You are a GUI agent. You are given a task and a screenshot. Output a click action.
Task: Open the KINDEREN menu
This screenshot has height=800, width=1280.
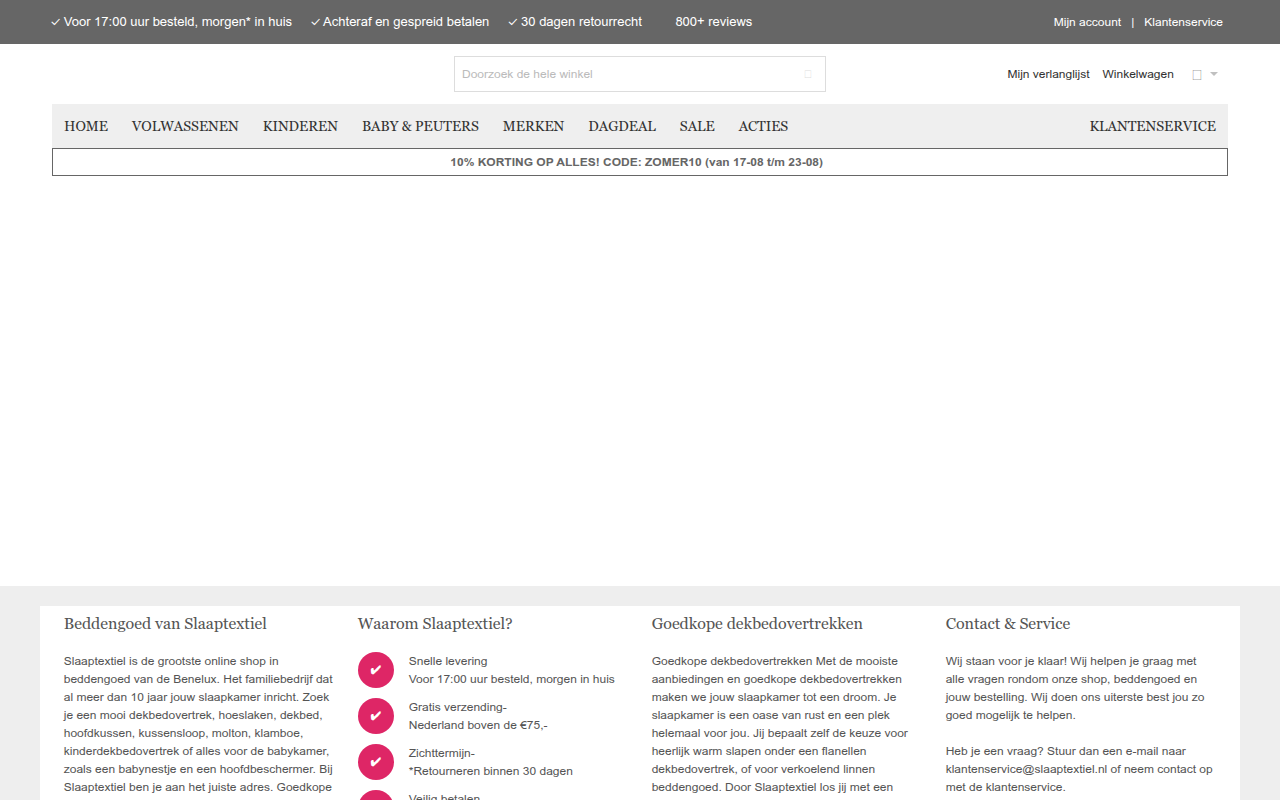(300, 126)
